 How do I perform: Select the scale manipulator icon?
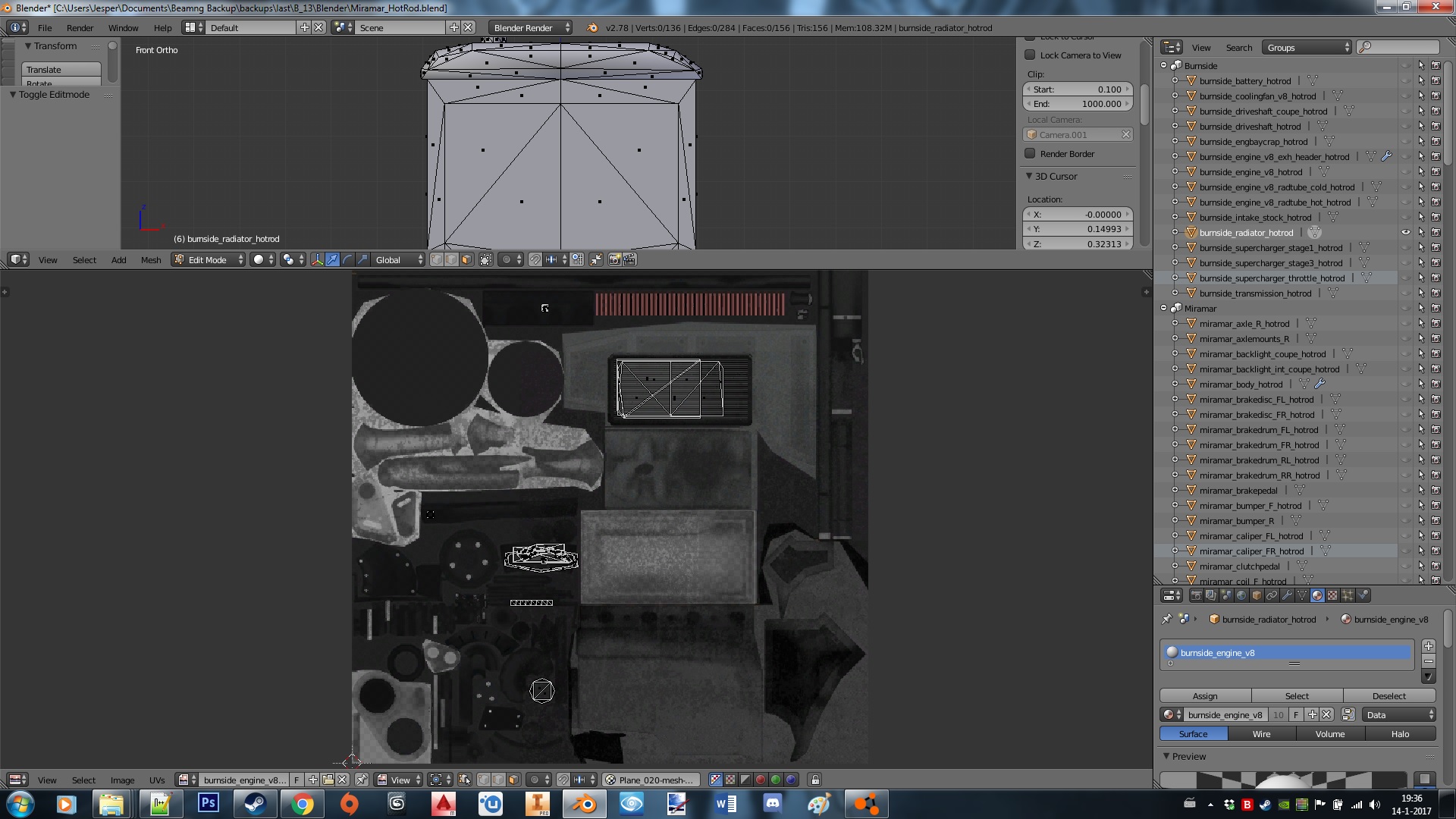pyautogui.click(x=362, y=259)
